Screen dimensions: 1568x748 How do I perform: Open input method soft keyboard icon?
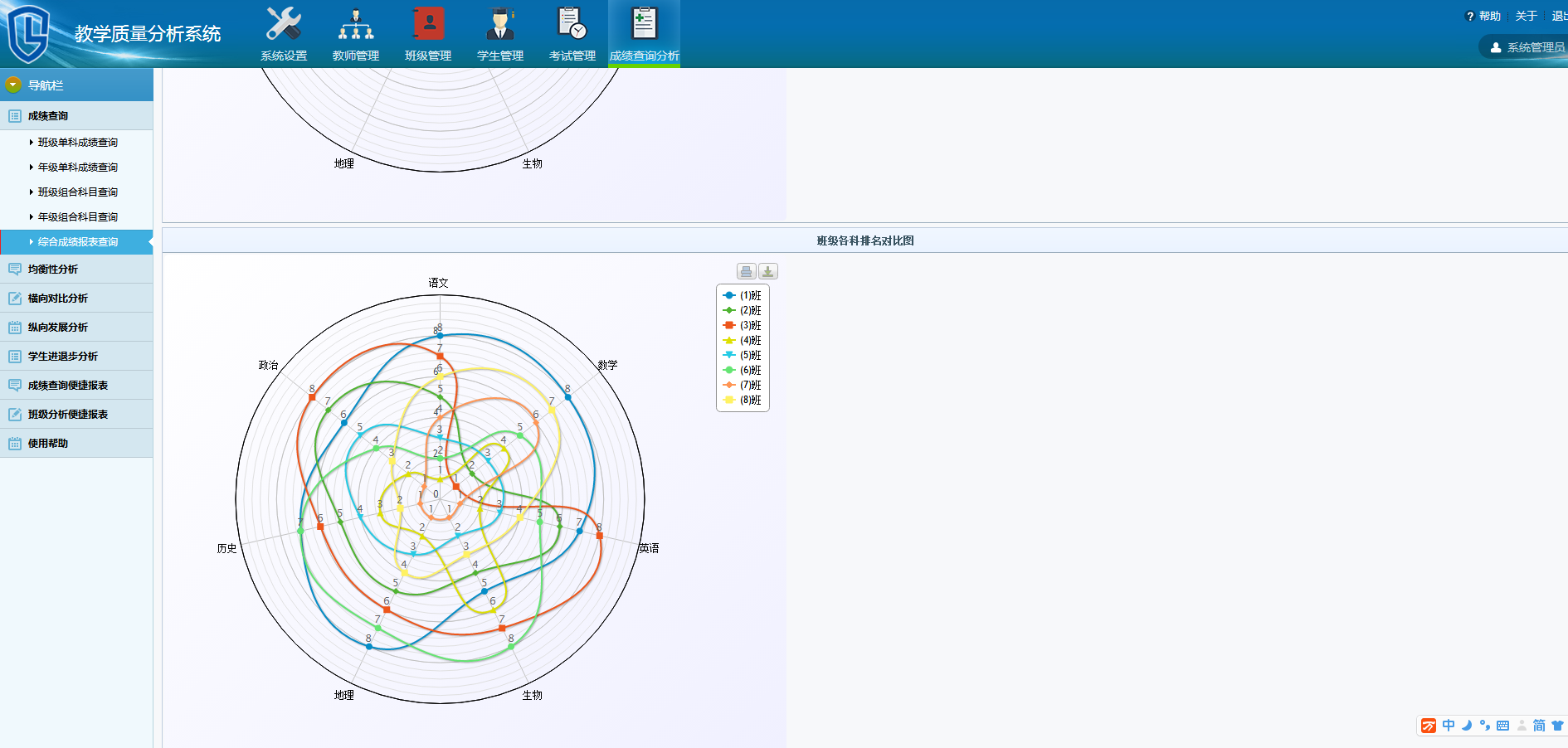[x=1502, y=726]
